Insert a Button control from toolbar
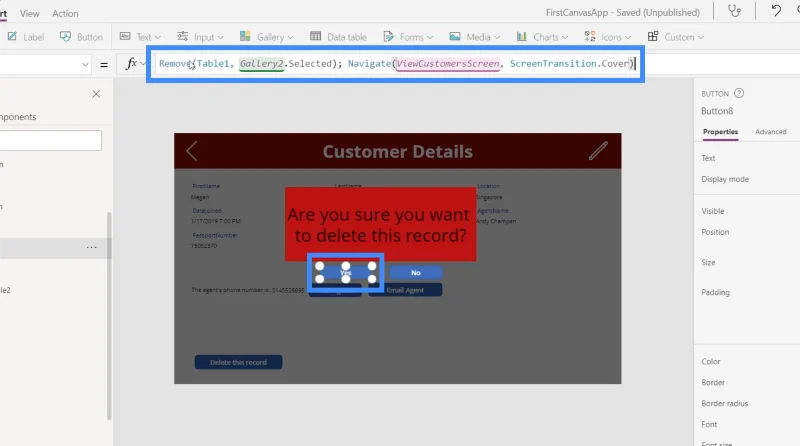Image resolution: width=800 pixels, height=446 pixels. pyautogui.click(x=81, y=37)
